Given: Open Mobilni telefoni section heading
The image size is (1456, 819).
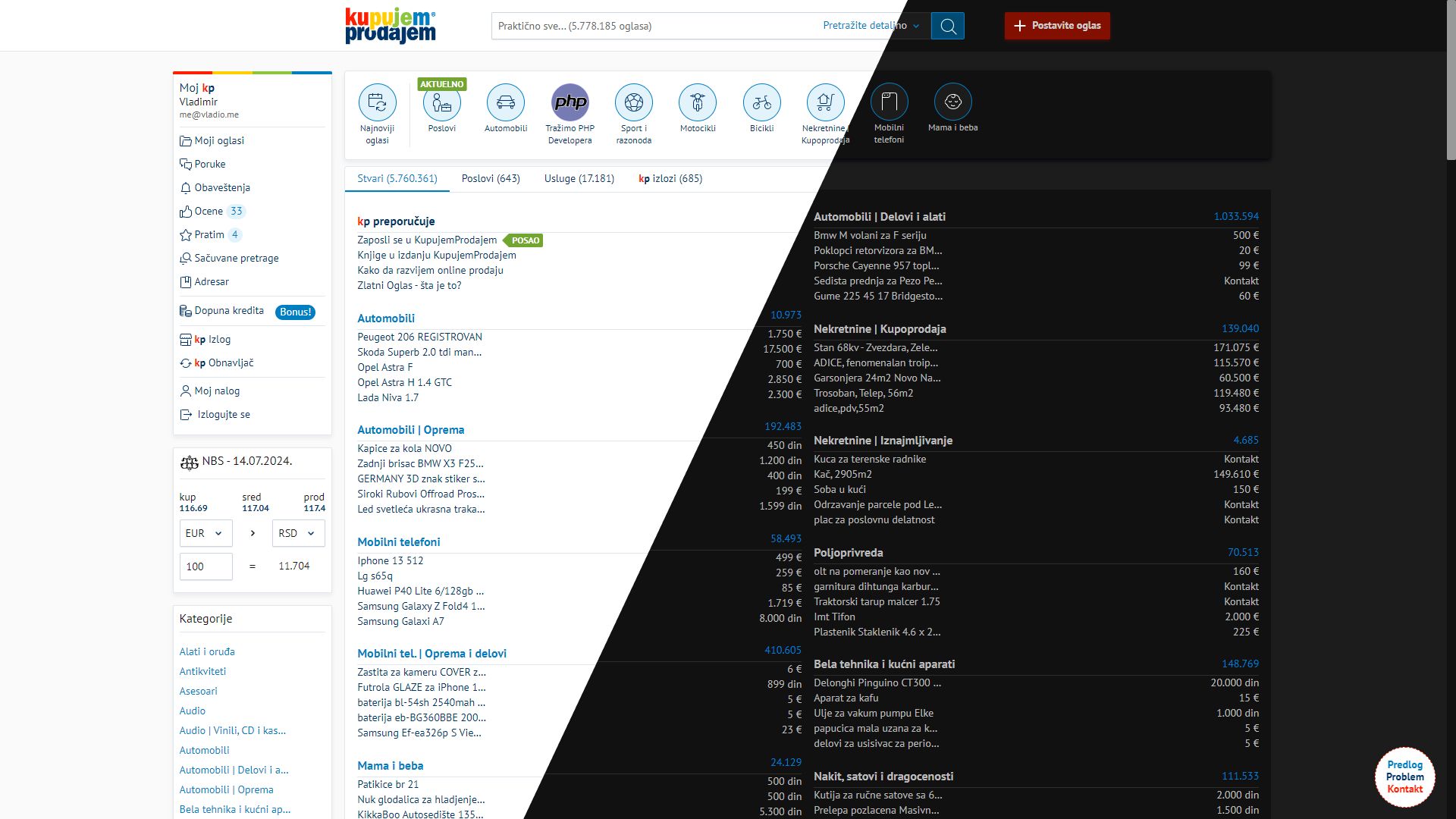Looking at the screenshot, I should tap(399, 542).
